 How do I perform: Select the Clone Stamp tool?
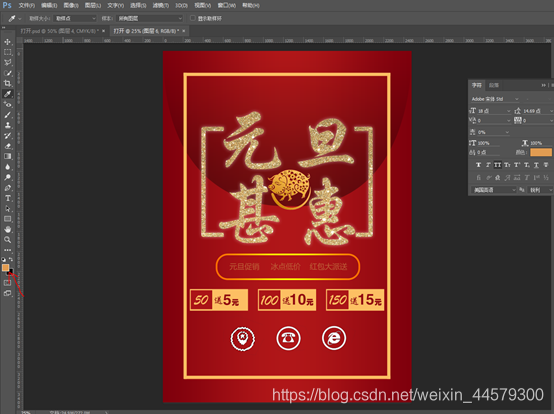(x=7, y=125)
